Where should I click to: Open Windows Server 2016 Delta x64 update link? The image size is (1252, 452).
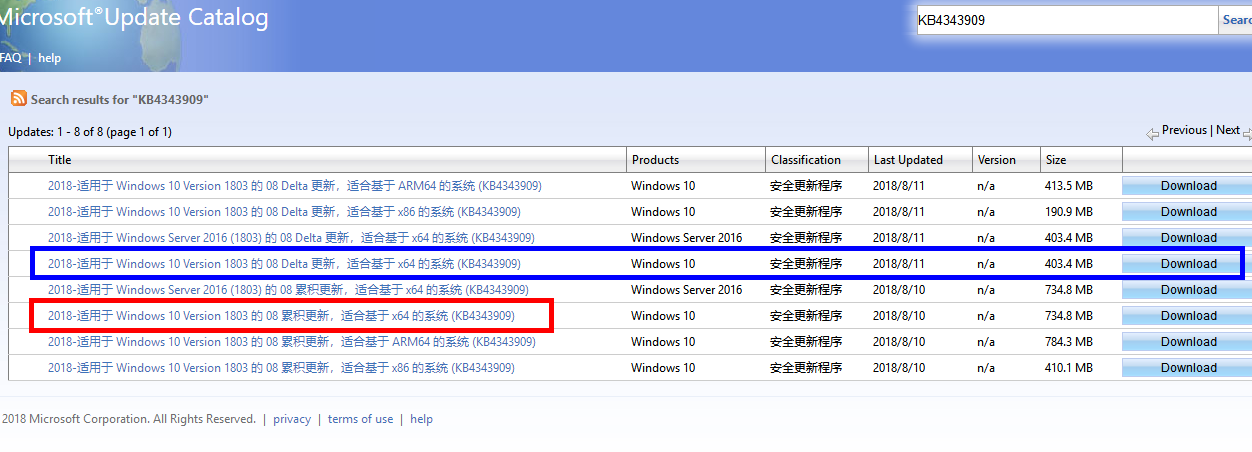[x=291, y=238]
